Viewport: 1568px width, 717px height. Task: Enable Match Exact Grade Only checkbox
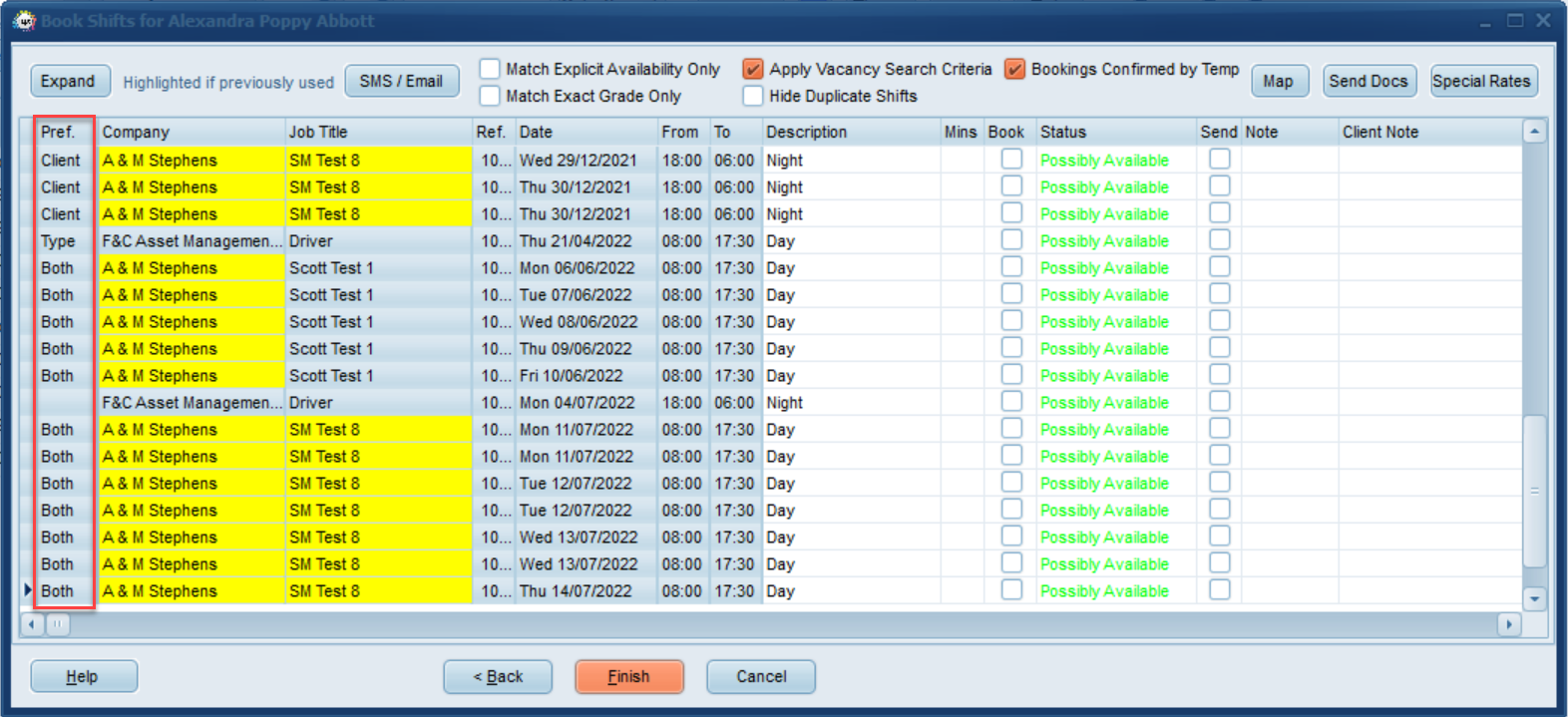tap(490, 96)
